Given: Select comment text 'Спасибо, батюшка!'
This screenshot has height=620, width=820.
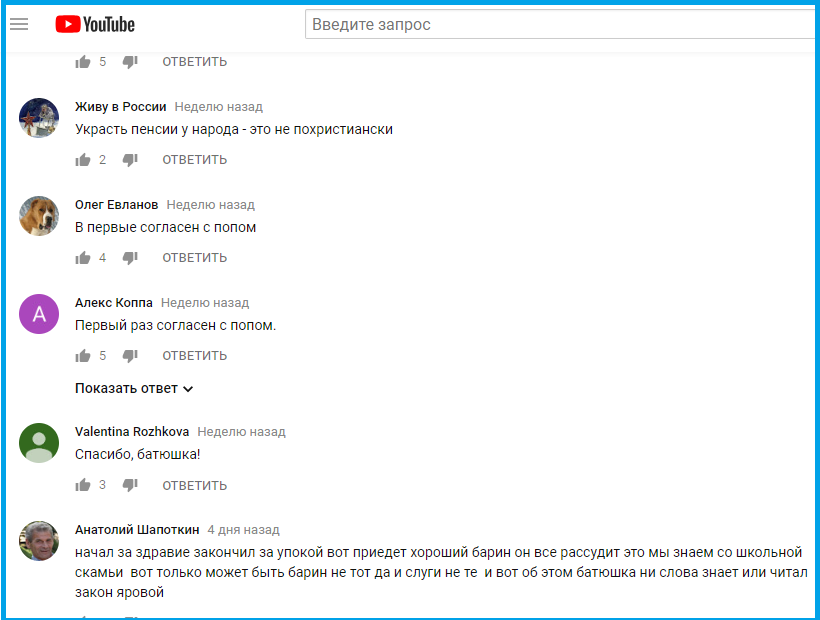Looking at the screenshot, I should coord(138,454).
